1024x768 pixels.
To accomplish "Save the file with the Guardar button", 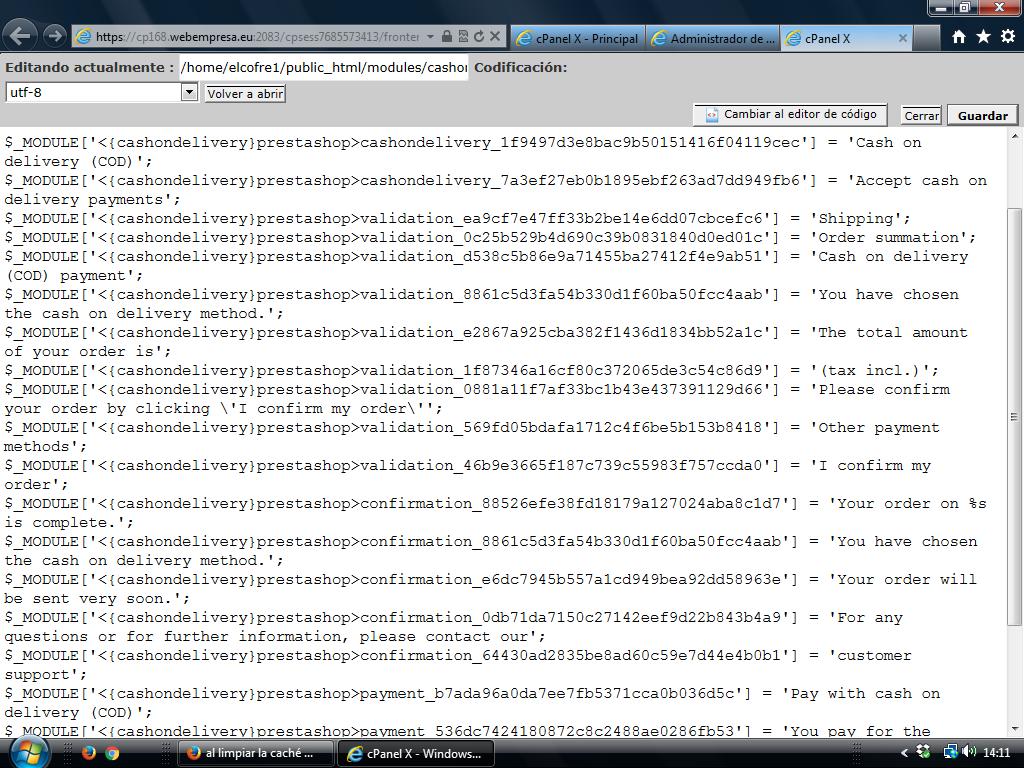I will coord(982,116).
